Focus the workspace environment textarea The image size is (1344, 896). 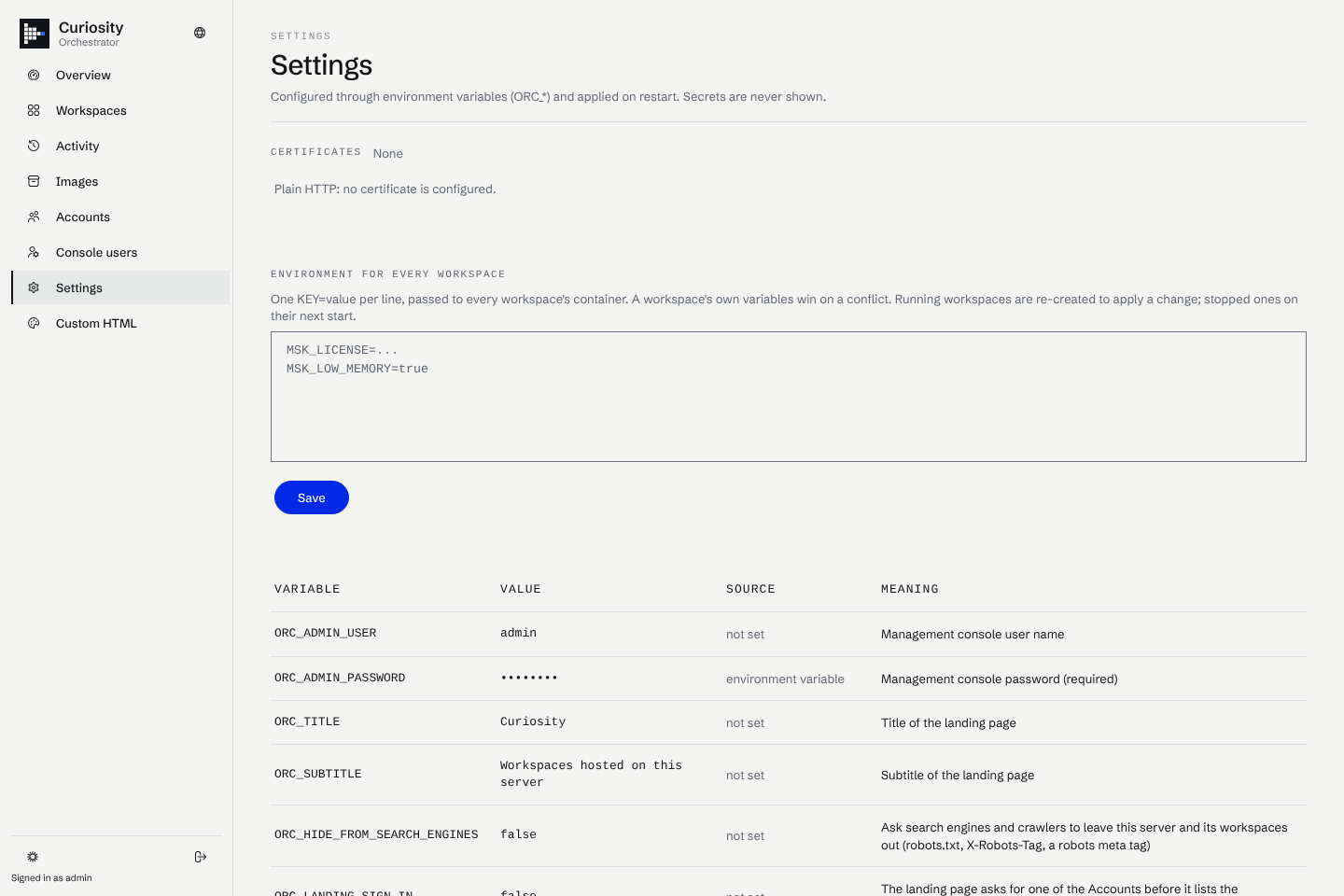789,397
